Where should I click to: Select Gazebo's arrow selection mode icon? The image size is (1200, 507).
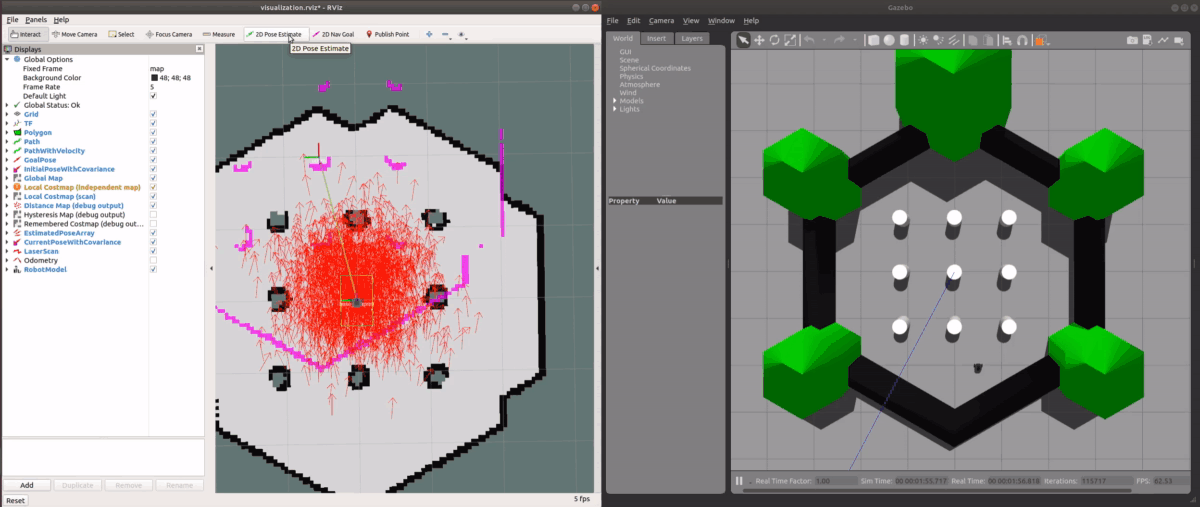coord(743,40)
